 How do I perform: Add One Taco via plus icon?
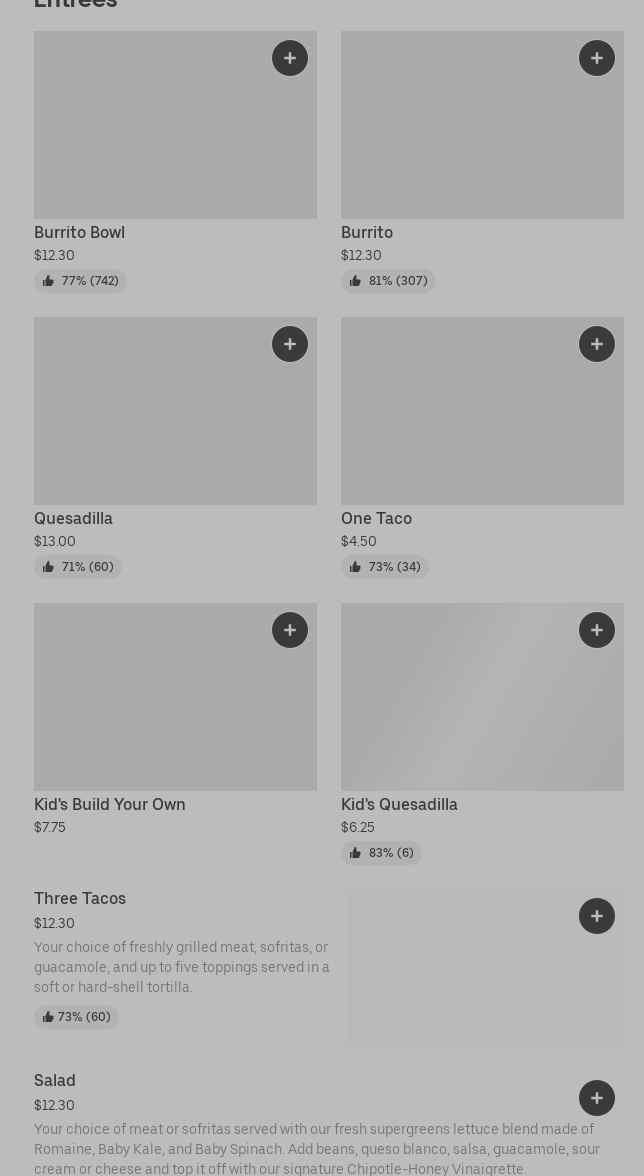[x=597, y=344]
